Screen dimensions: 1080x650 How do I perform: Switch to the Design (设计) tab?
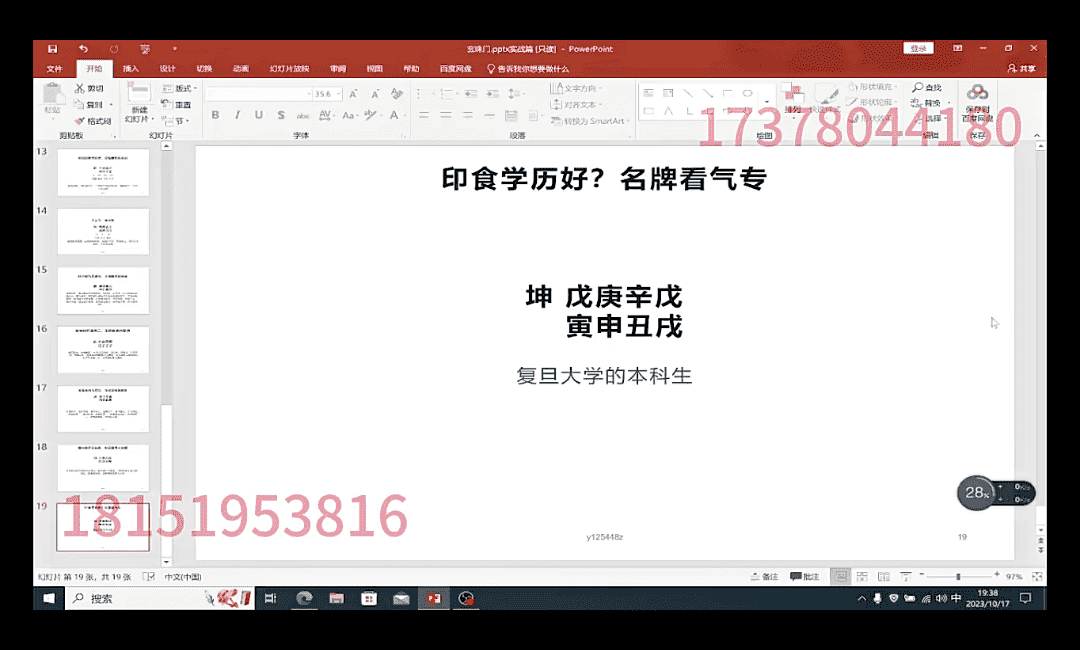[x=167, y=69]
